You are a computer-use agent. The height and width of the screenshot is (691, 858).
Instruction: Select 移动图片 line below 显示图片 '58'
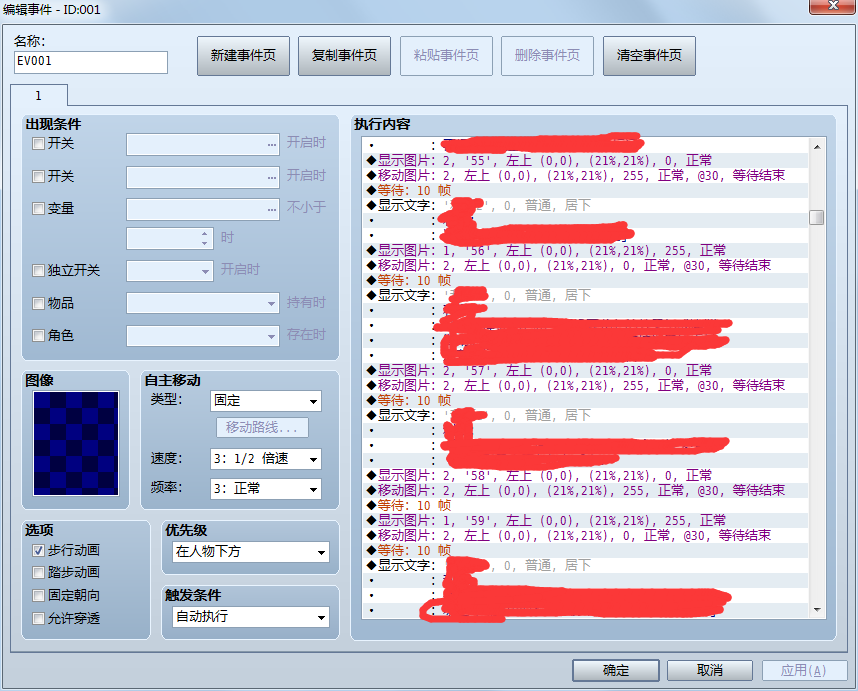click(x=585, y=490)
